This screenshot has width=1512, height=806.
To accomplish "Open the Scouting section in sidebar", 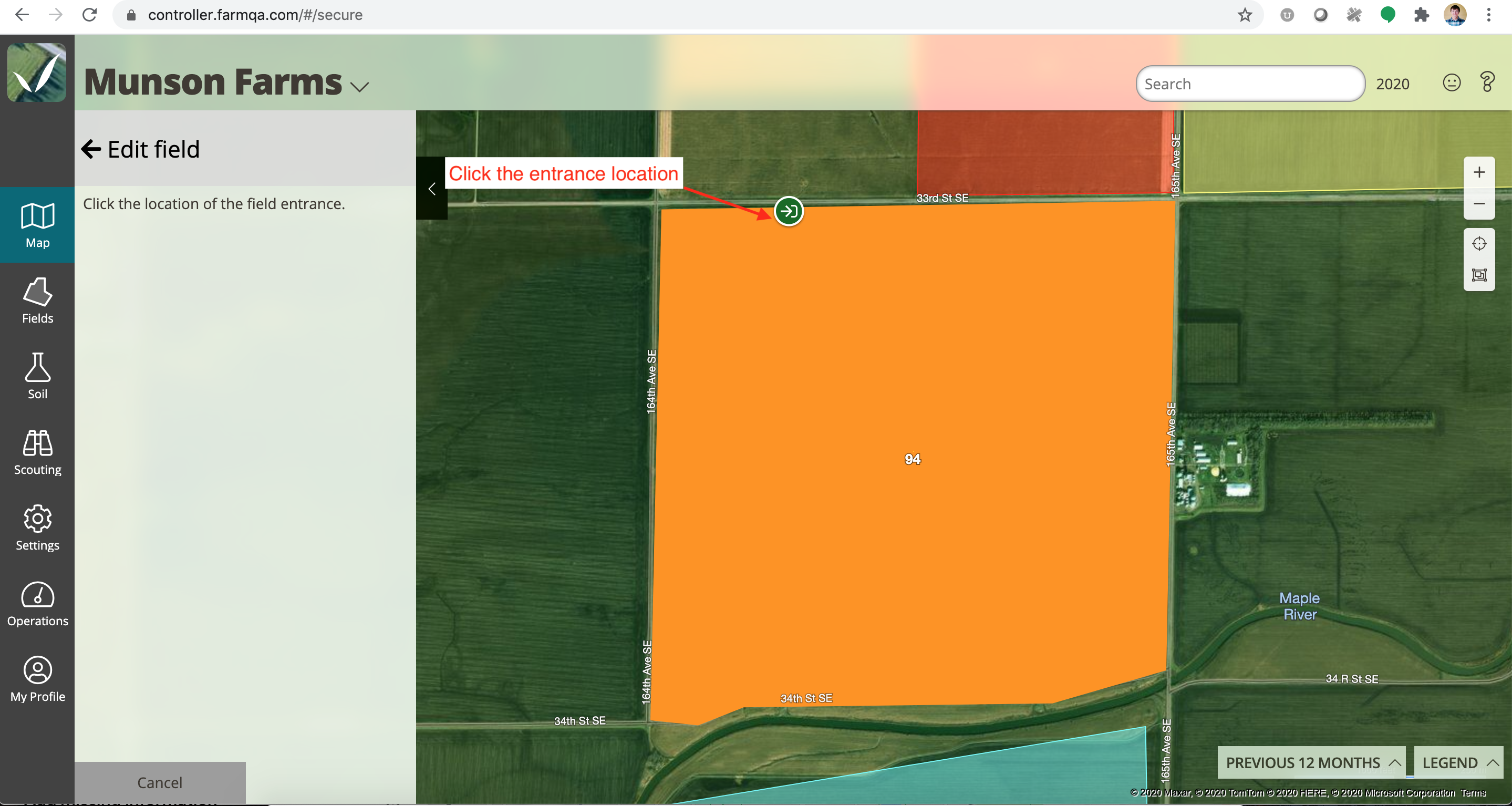I will [x=38, y=452].
